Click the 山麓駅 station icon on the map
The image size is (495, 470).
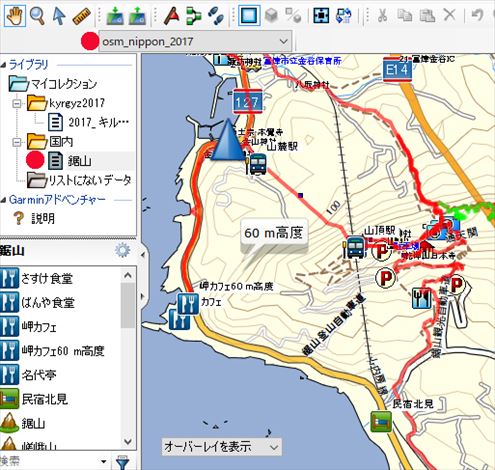point(256,164)
